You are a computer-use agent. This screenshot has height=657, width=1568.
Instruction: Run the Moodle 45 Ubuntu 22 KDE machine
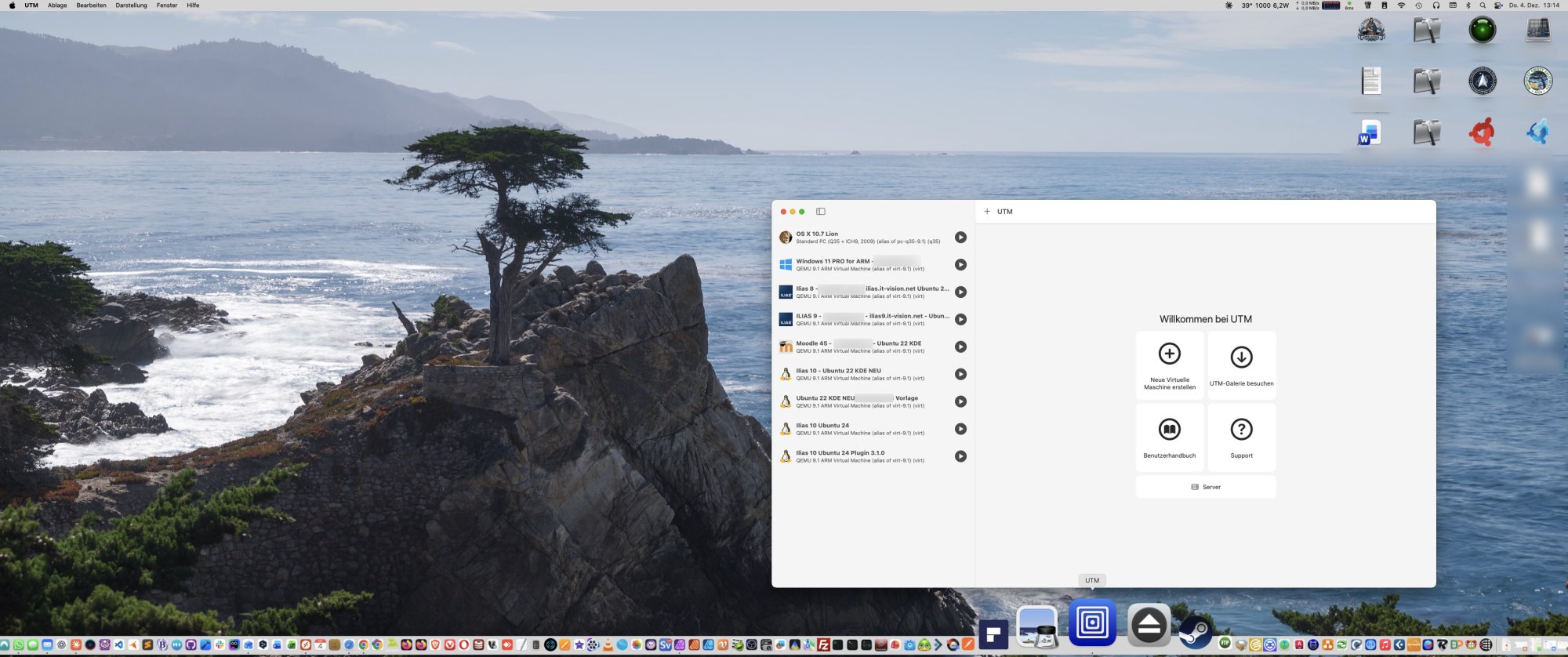pos(960,347)
